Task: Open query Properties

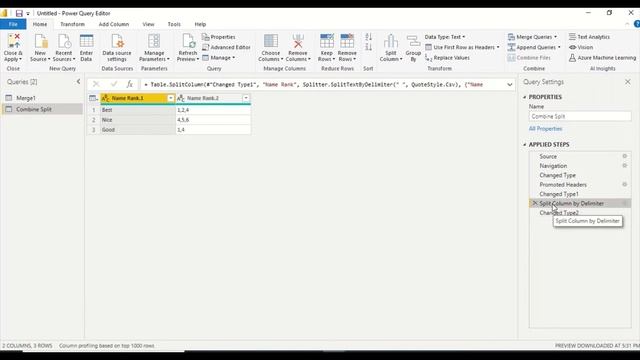Action: point(219,37)
